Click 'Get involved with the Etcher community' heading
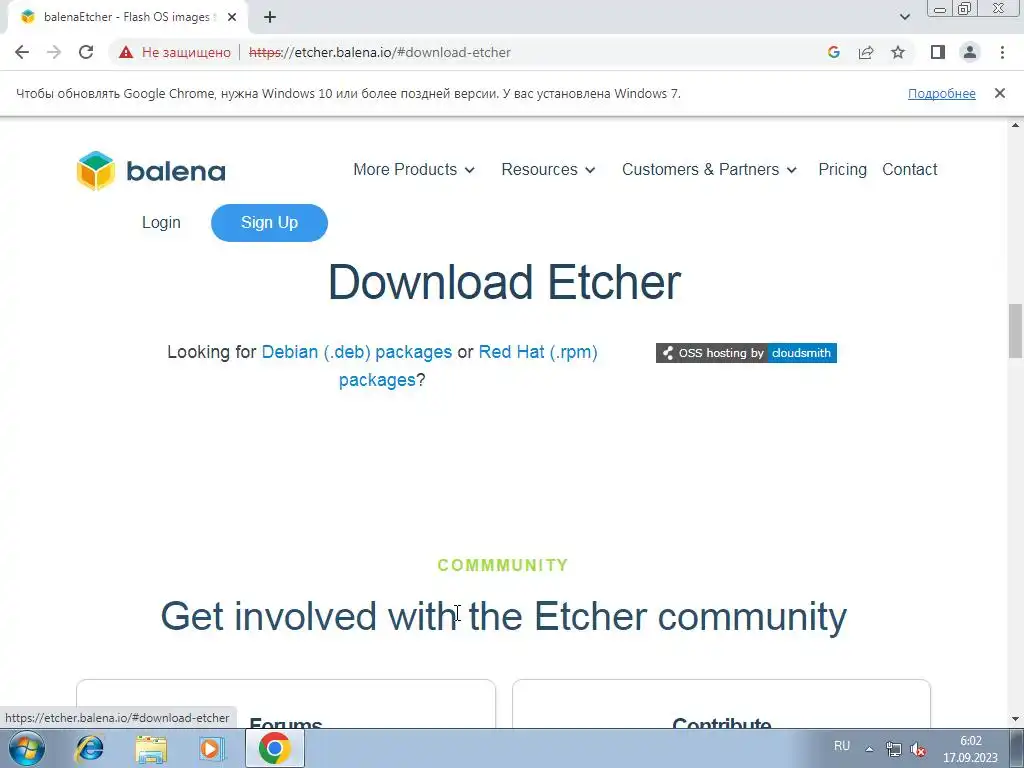Viewport: 1024px width, 768px height. (504, 616)
